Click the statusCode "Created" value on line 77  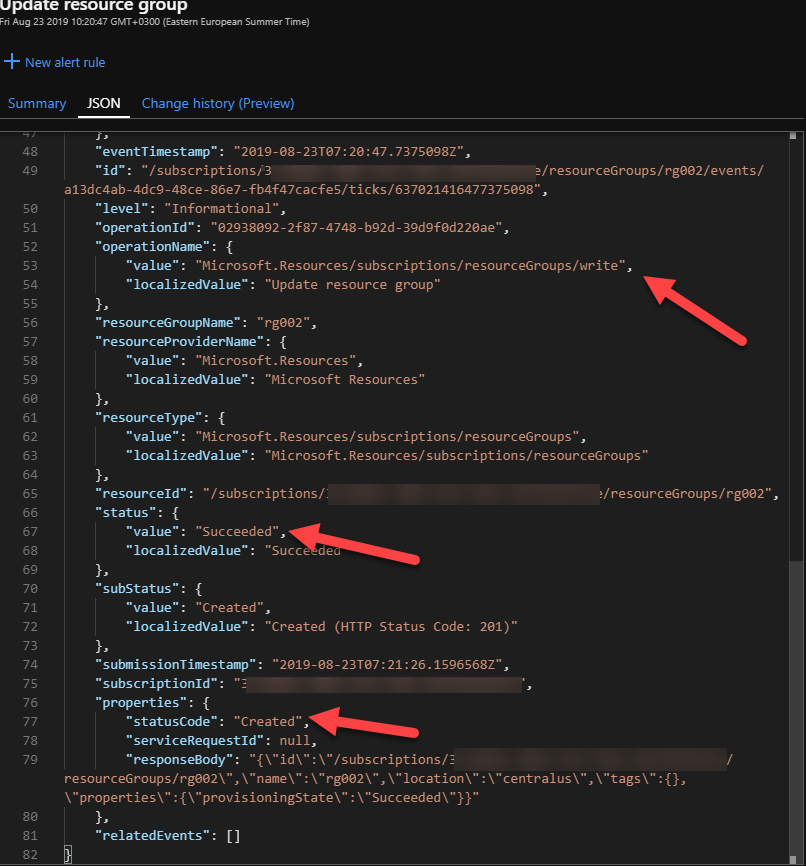coord(269,722)
